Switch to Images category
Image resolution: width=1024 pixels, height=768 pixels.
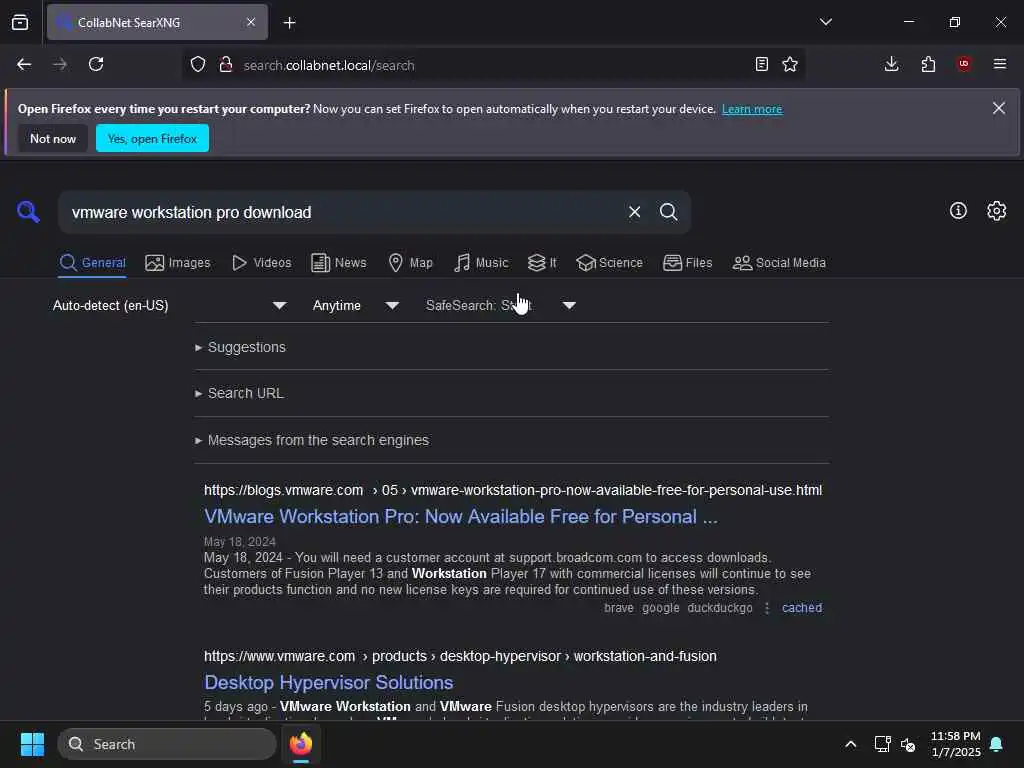[178, 263]
